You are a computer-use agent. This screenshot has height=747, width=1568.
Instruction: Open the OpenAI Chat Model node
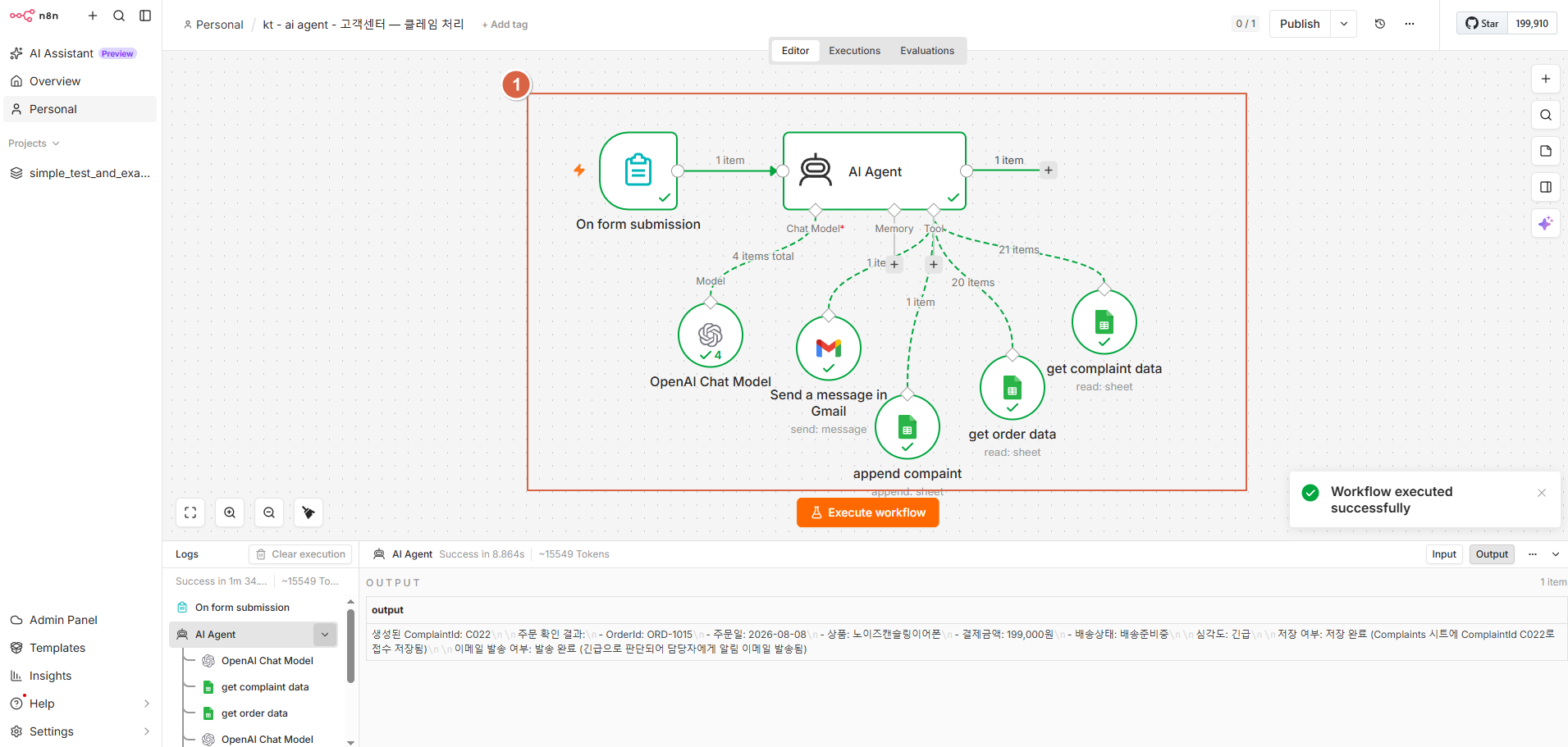711,335
